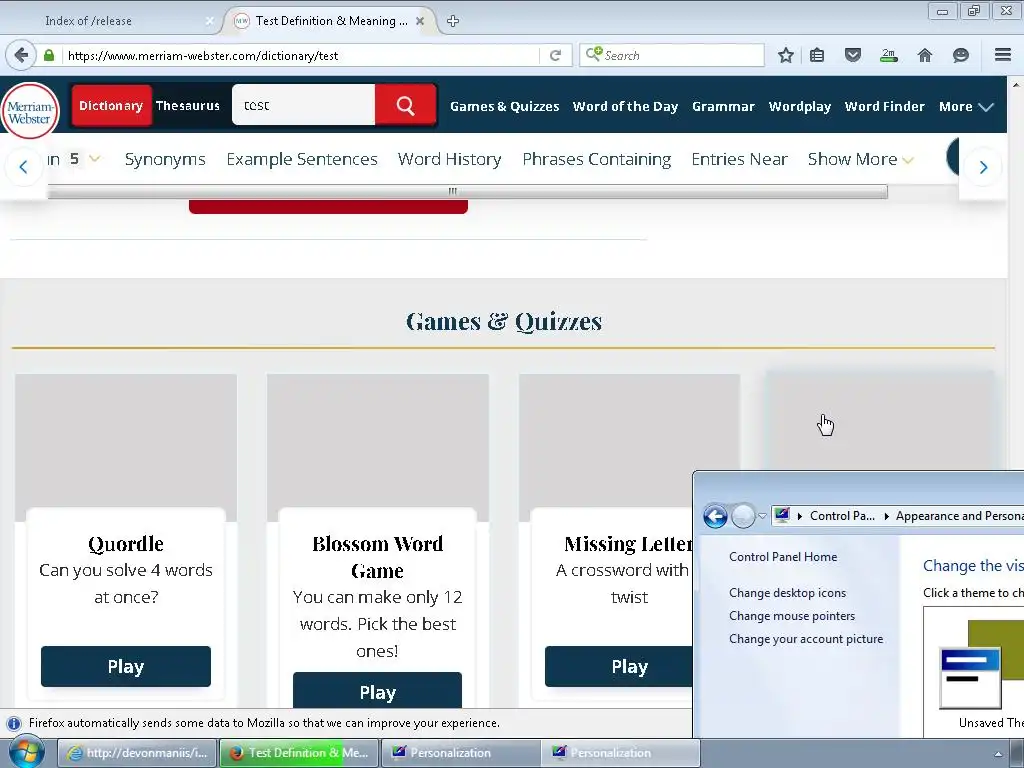Close the Test Definition & Meaning tab
The width and height of the screenshot is (1024, 768).
click(420, 21)
